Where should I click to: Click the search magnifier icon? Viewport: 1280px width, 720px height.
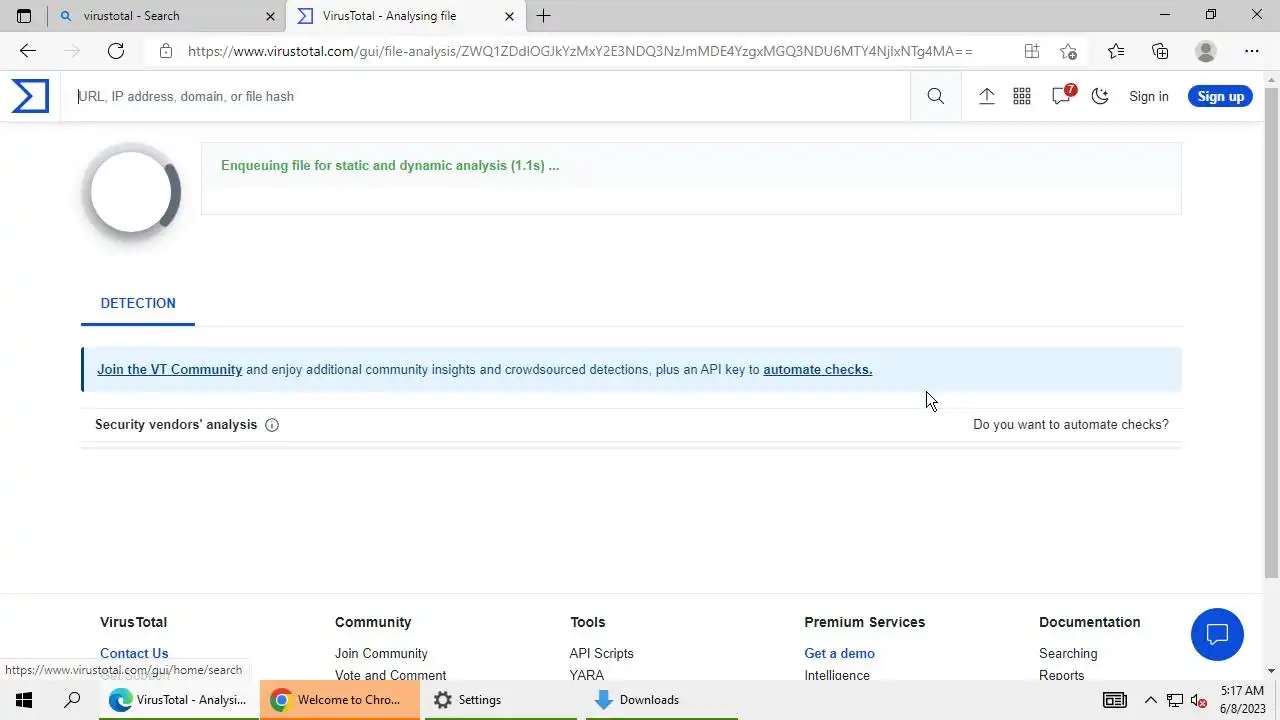point(935,96)
